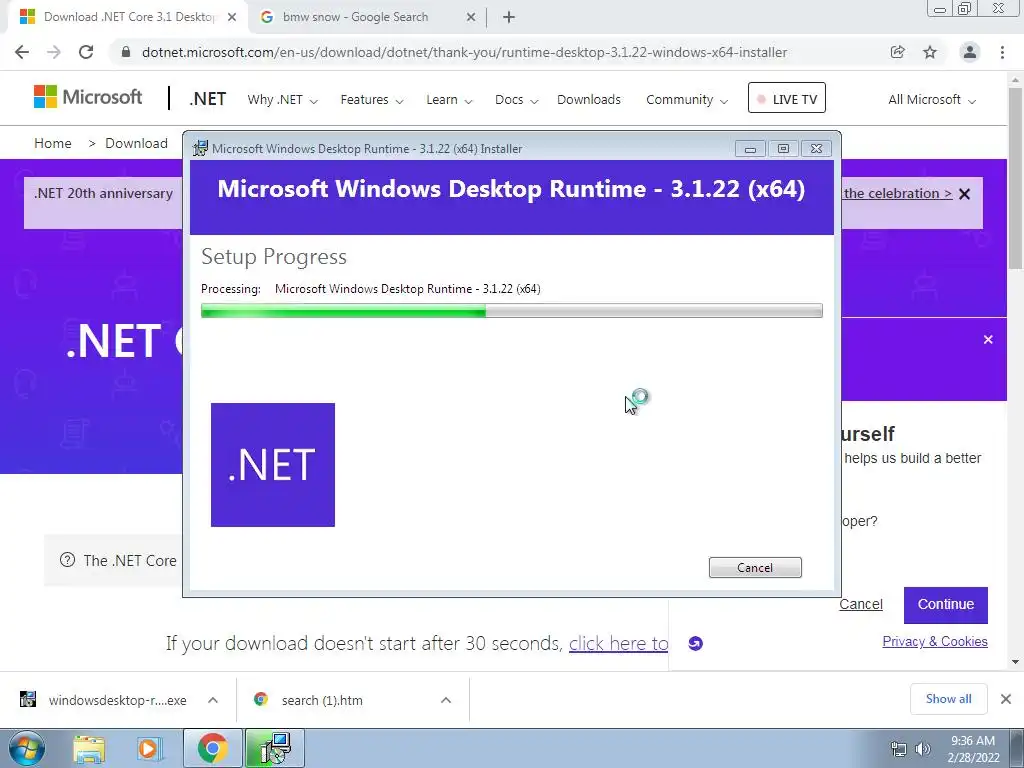Image resolution: width=1024 pixels, height=768 pixels.
Task: Expand the Community menu
Action: (x=686, y=100)
